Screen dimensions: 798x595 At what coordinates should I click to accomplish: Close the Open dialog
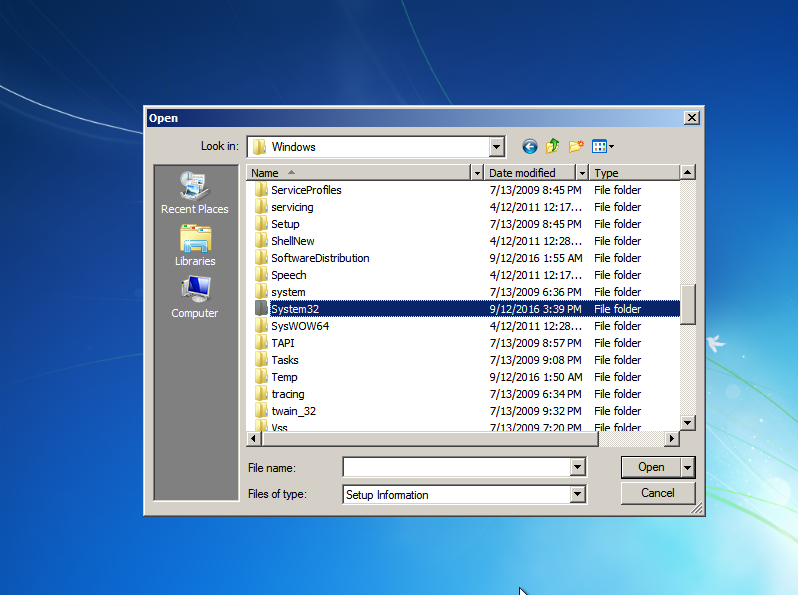click(692, 118)
